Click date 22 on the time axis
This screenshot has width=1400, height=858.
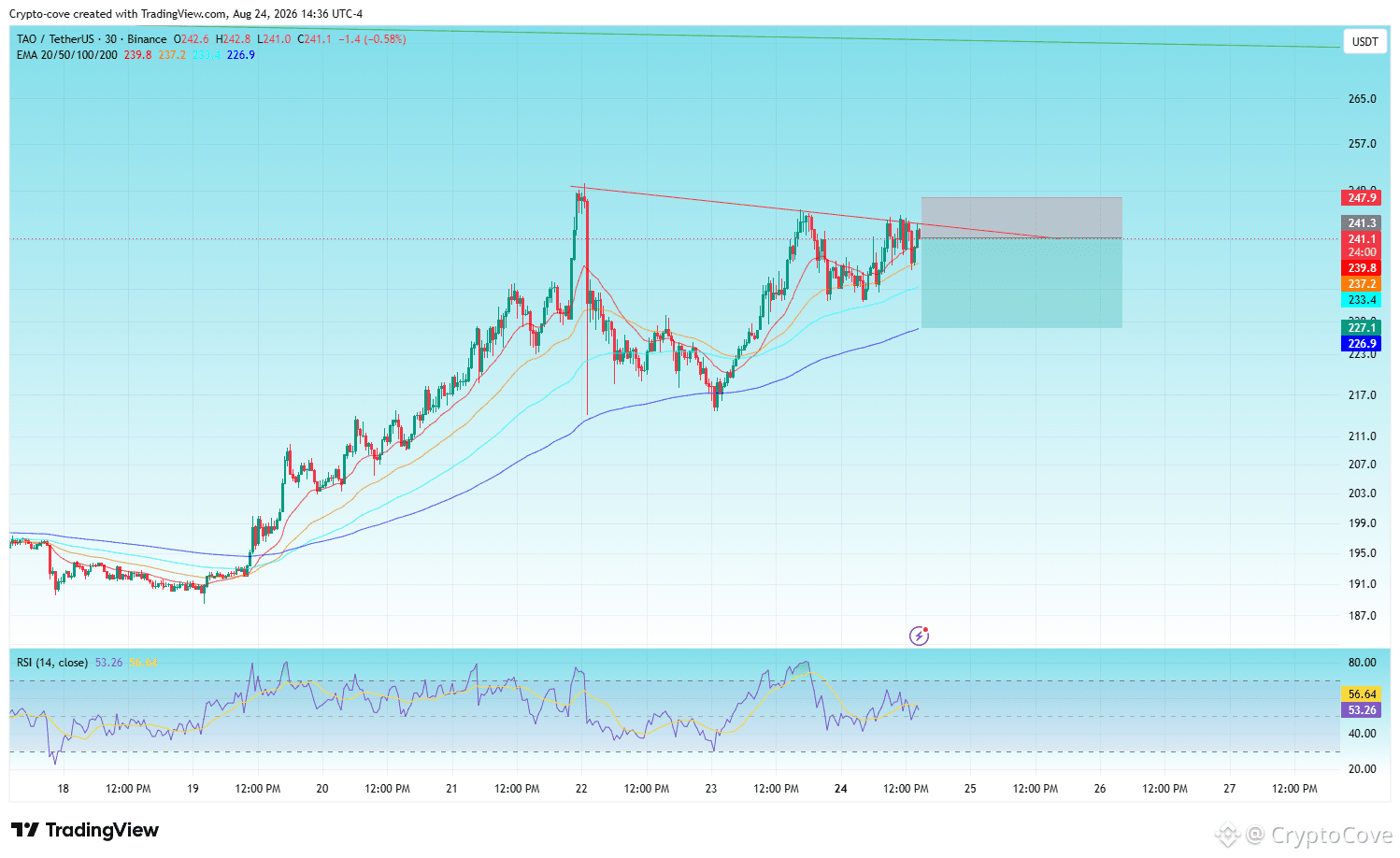[x=581, y=789]
